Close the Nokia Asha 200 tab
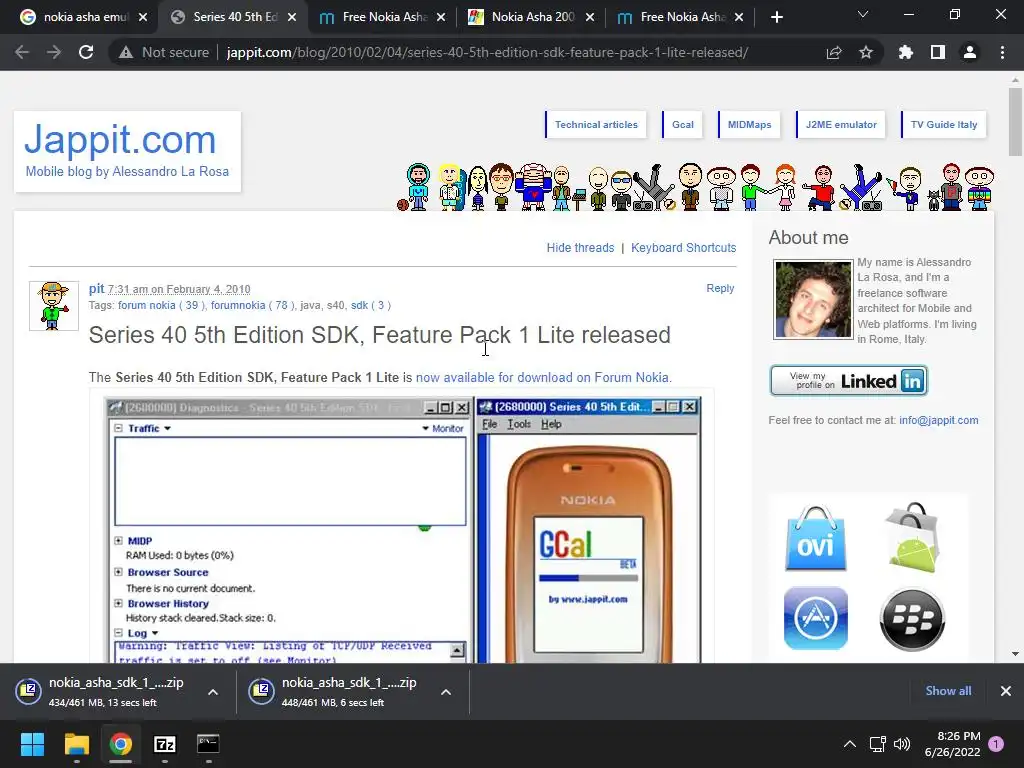Viewport: 1024px width, 768px height. click(x=590, y=17)
